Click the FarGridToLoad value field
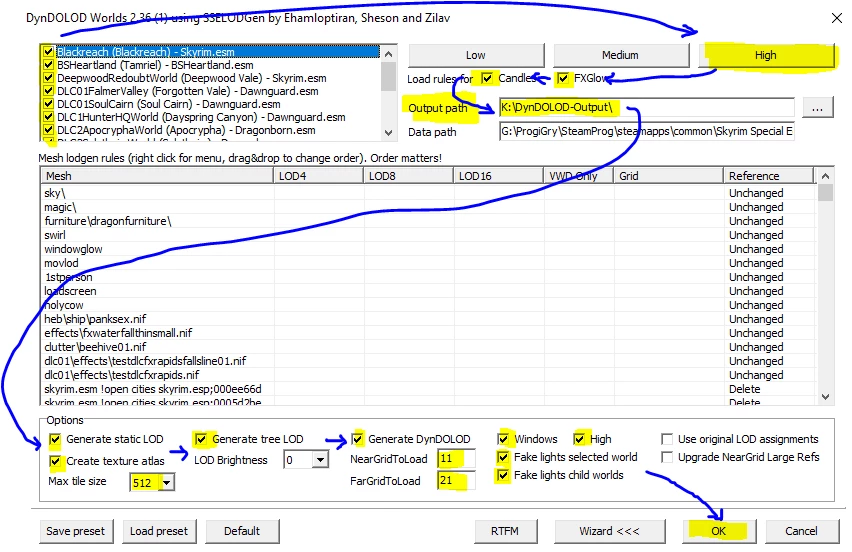The image size is (852, 552). point(456,480)
